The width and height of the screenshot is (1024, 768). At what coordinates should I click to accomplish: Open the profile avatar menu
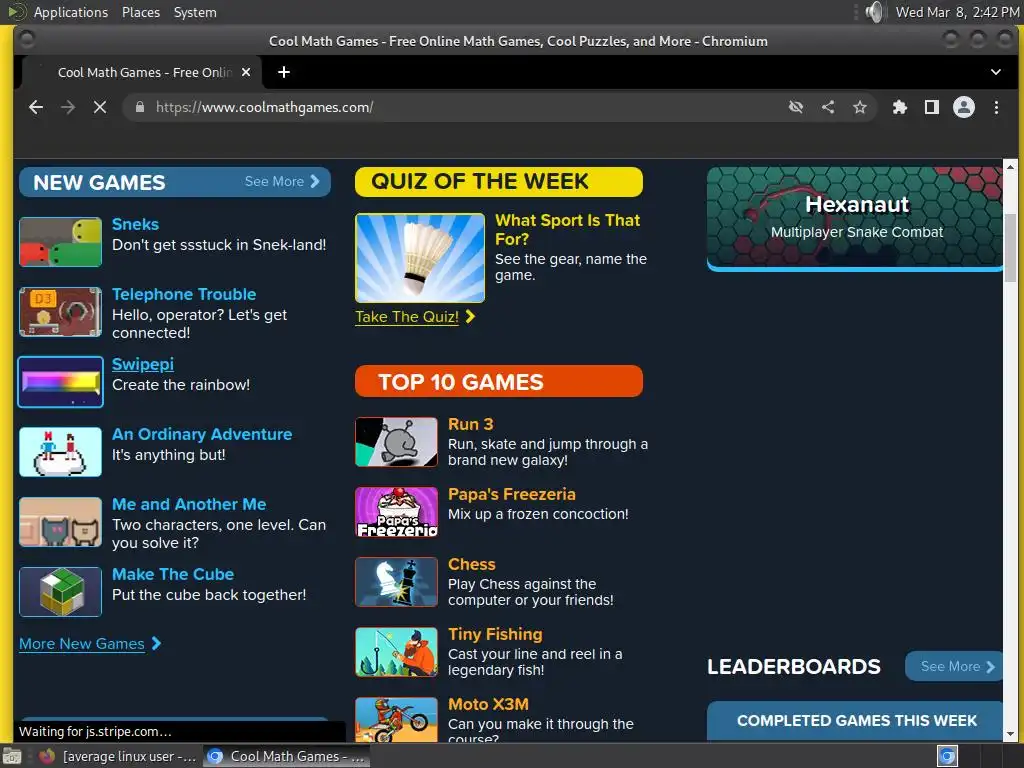click(963, 107)
